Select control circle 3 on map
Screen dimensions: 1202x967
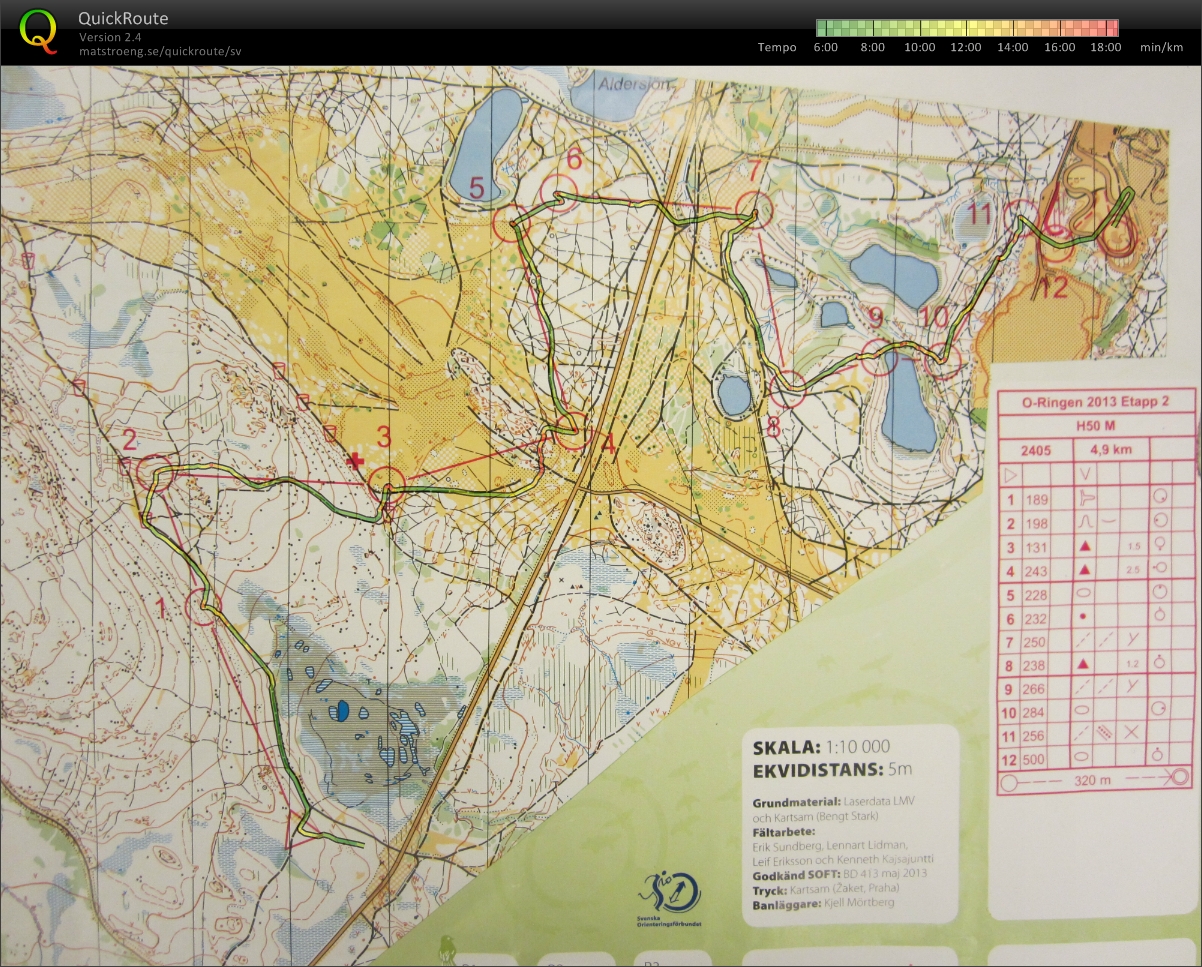point(387,485)
